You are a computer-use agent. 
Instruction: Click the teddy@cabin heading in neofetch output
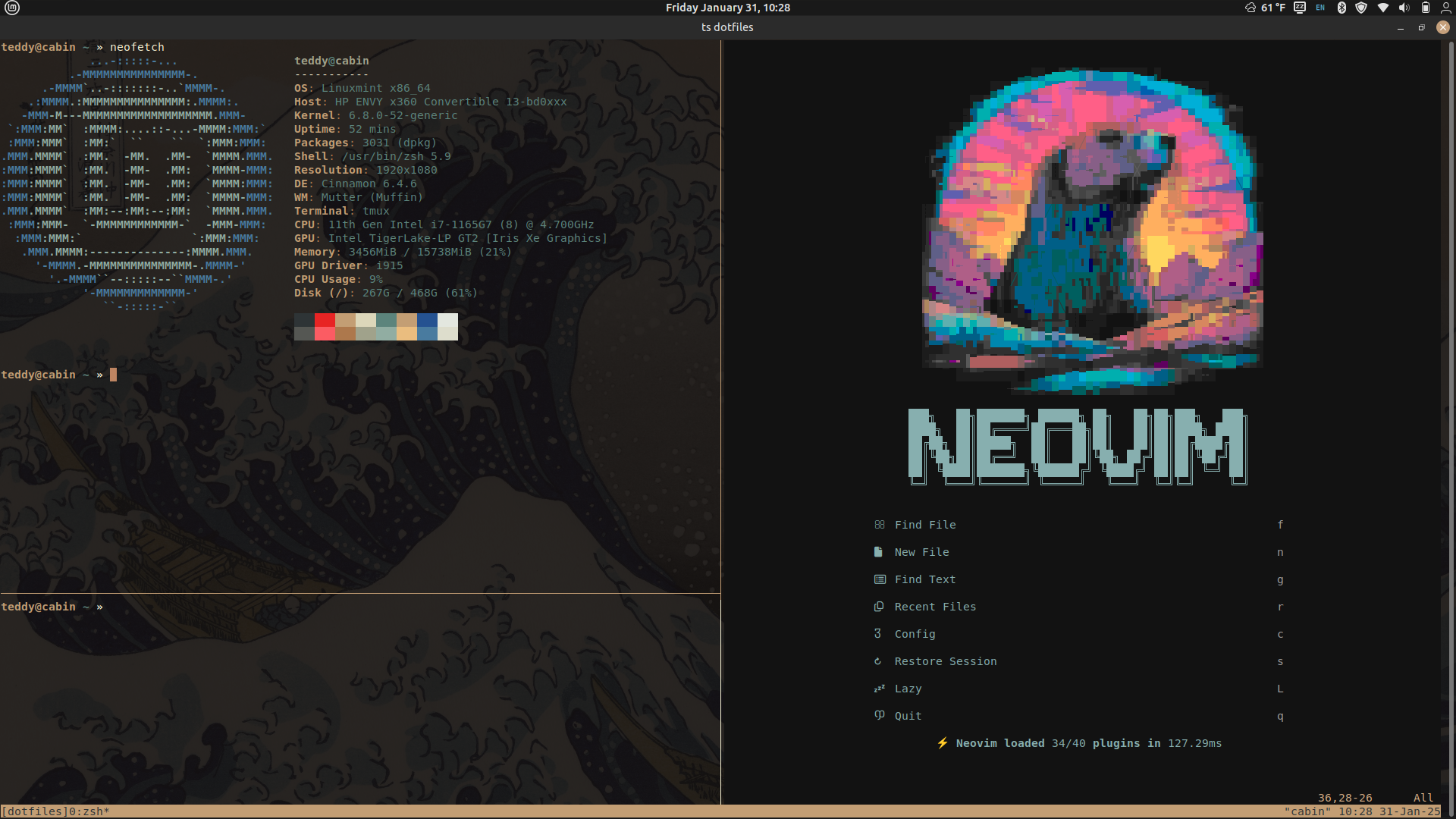tap(331, 61)
